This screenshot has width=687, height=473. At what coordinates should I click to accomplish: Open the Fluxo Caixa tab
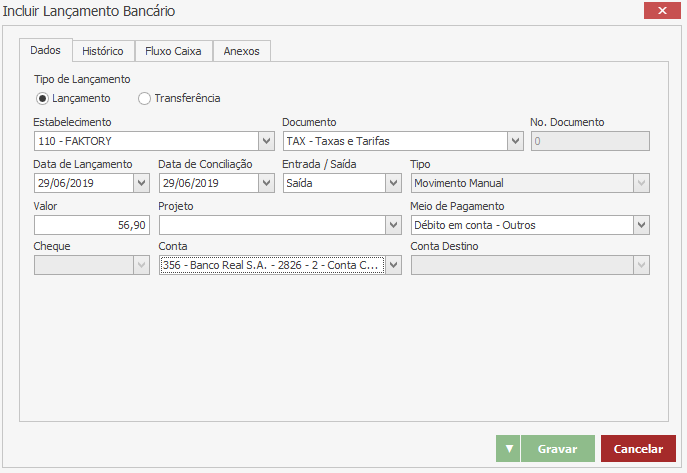coord(173,51)
